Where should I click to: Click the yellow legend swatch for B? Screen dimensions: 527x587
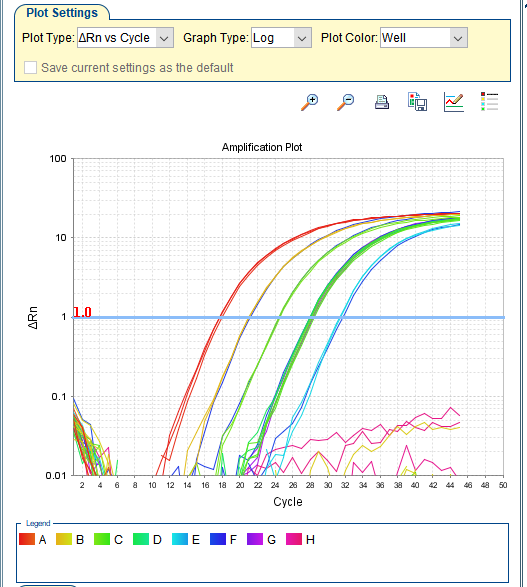coord(64,539)
